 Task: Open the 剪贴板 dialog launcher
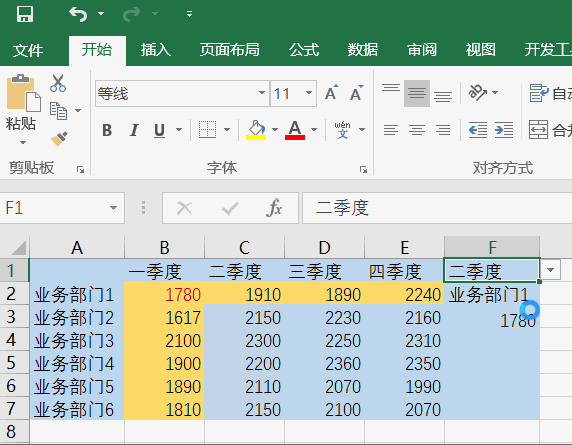coord(80,170)
